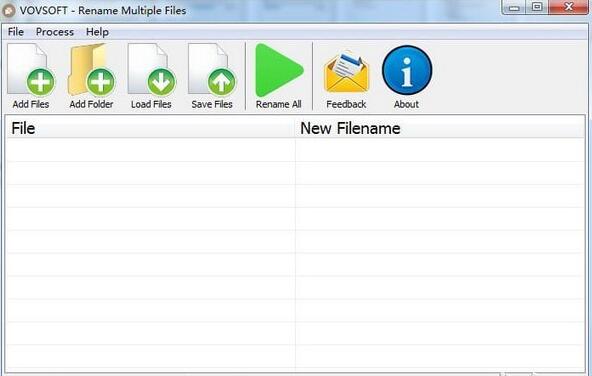592x376 pixels.
Task: Open the Process menu
Action: (55, 32)
